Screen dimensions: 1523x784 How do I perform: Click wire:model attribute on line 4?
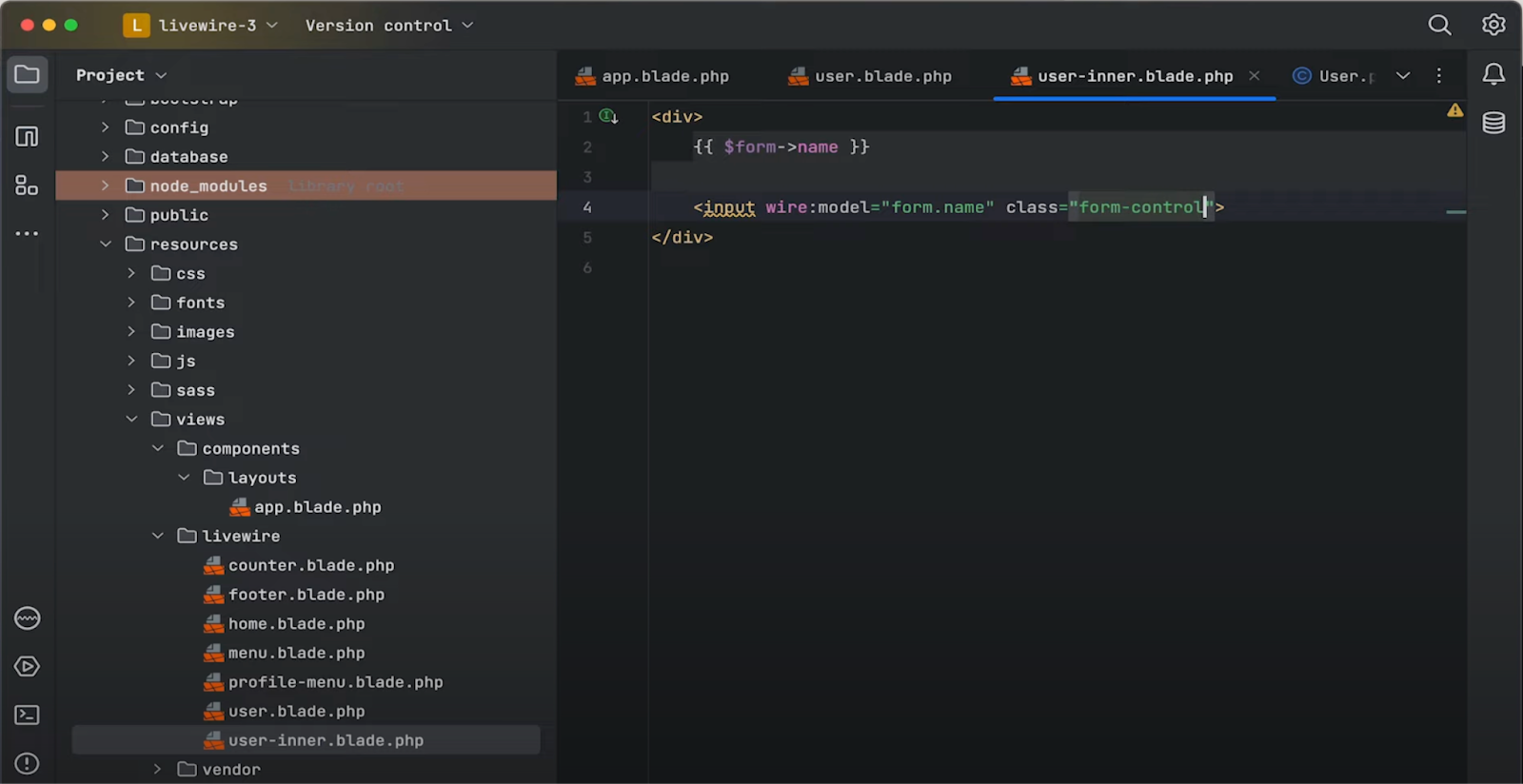coord(818,207)
